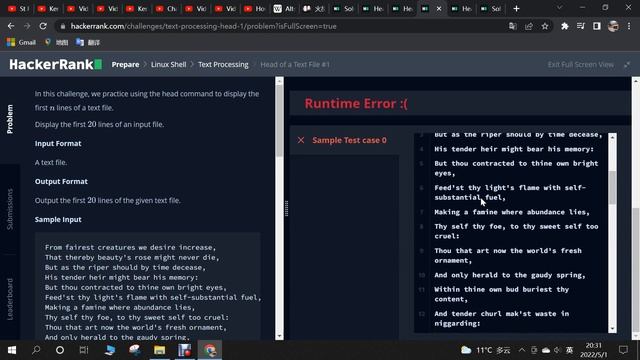Click the splitter handle between panels

pyautogui.click(x=287, y=208)
